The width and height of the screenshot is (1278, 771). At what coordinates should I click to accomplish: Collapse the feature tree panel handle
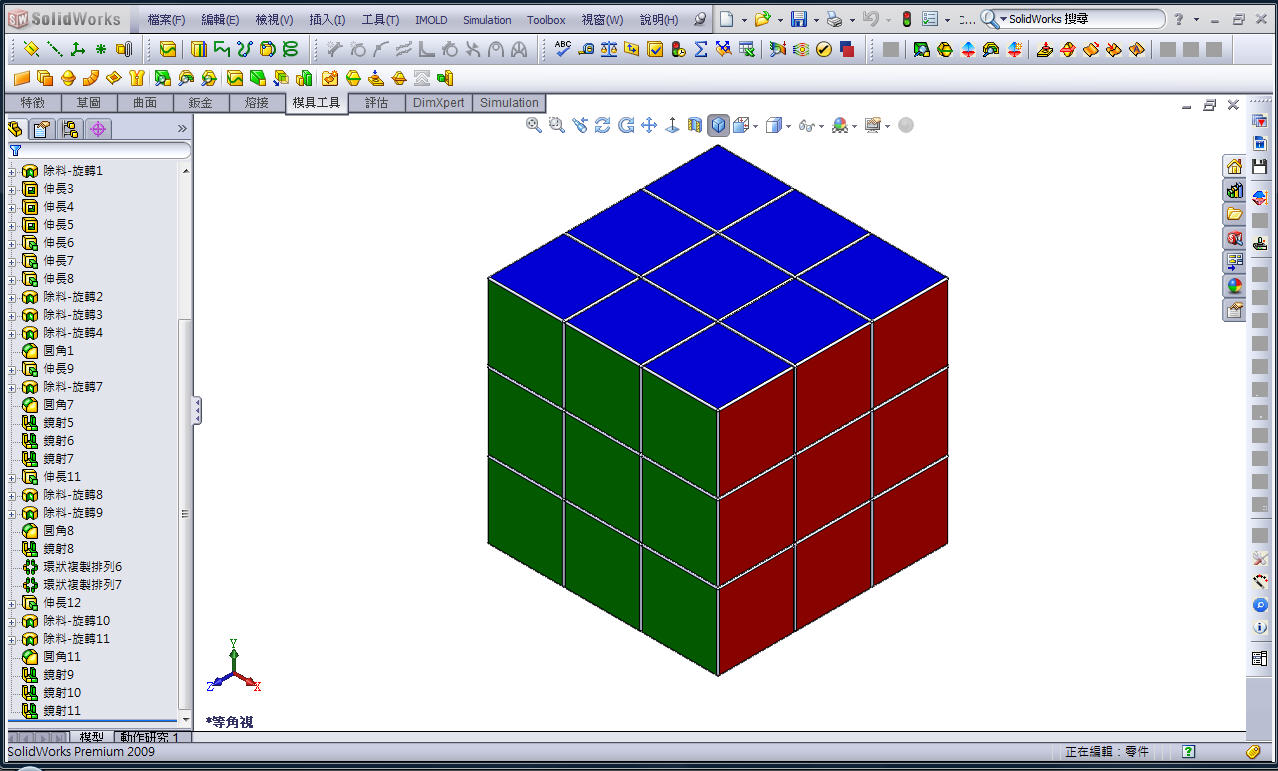(x=197, y=410)
